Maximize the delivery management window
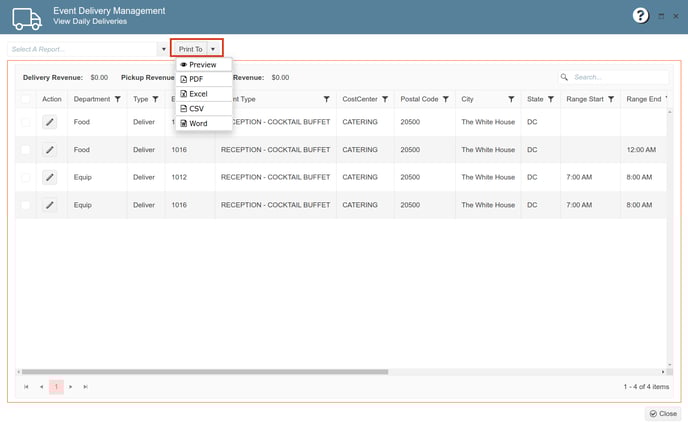Viewport: 688px width, 429px height. [x=661, y=16]
